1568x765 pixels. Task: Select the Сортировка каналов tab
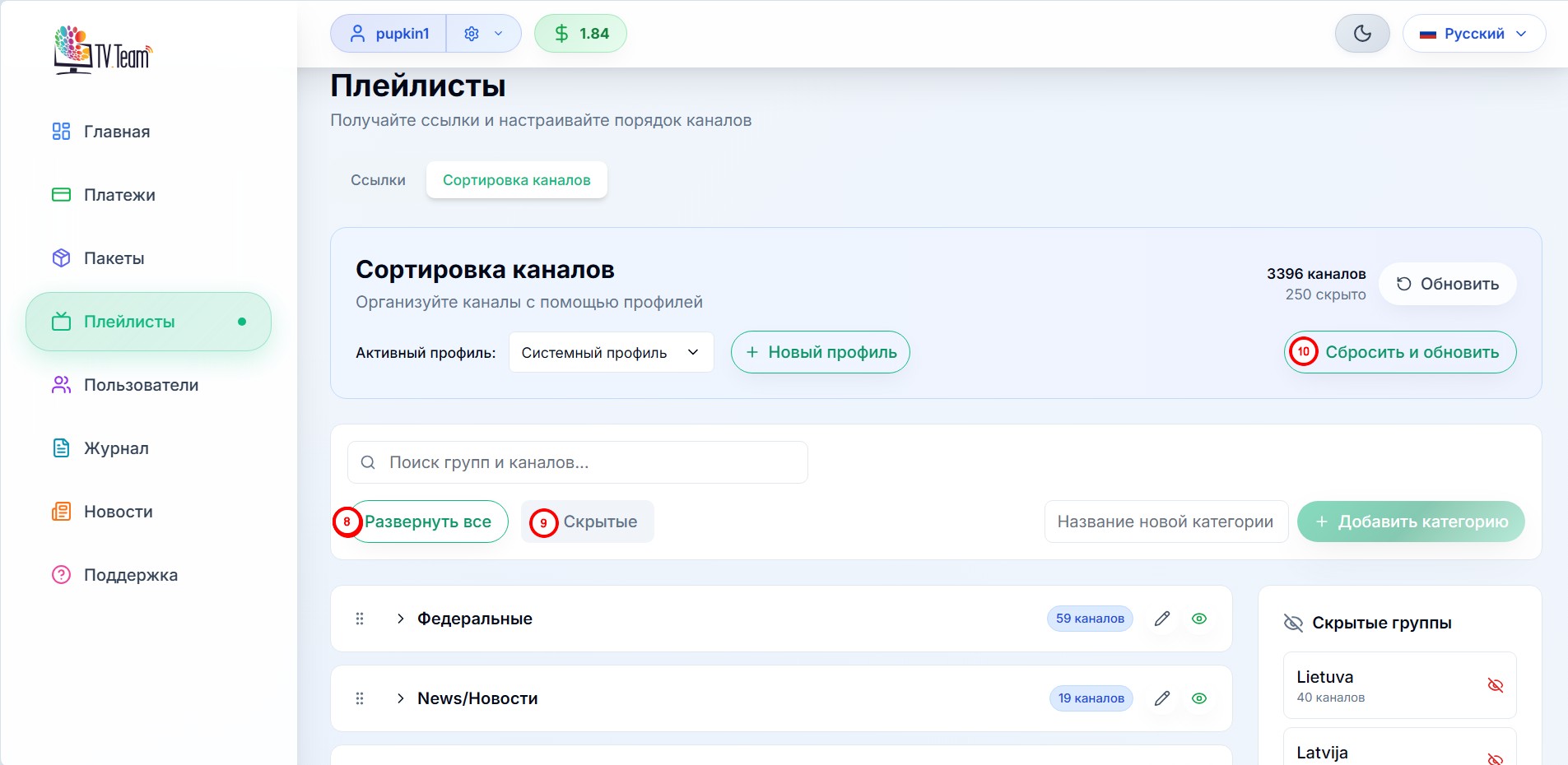pyautogui.click(x=515, y=179)
